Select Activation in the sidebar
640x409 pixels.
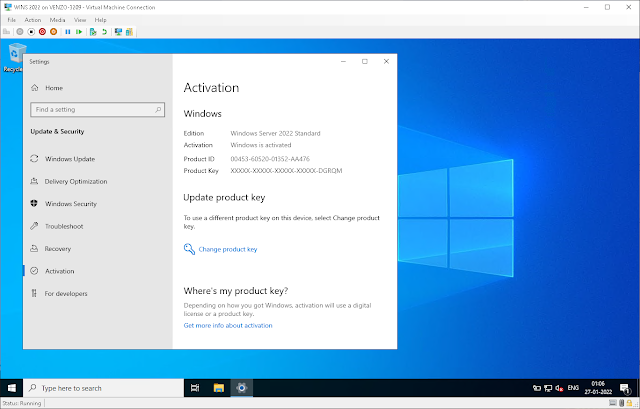pos(98,271)
